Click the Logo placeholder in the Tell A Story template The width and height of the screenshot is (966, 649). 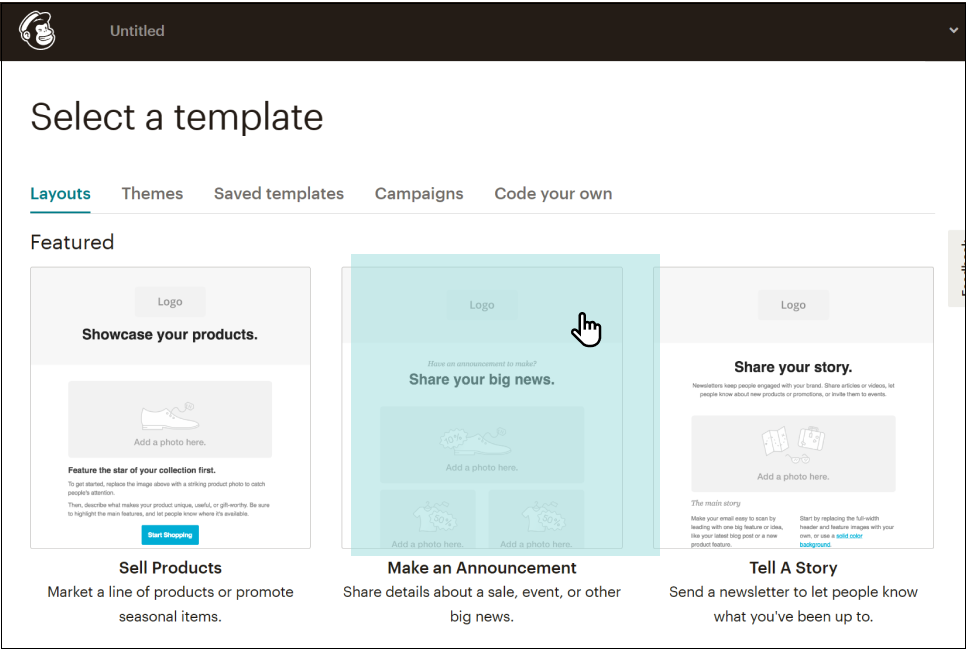(793, 305)
